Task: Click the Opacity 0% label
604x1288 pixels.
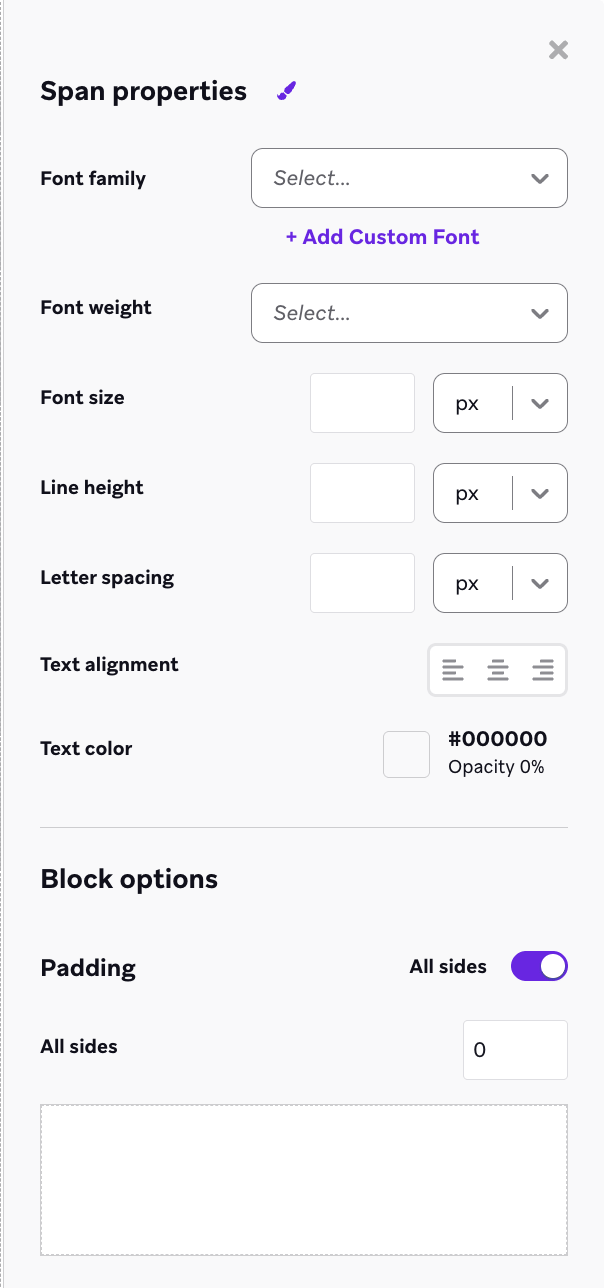Action: (495, 766)
